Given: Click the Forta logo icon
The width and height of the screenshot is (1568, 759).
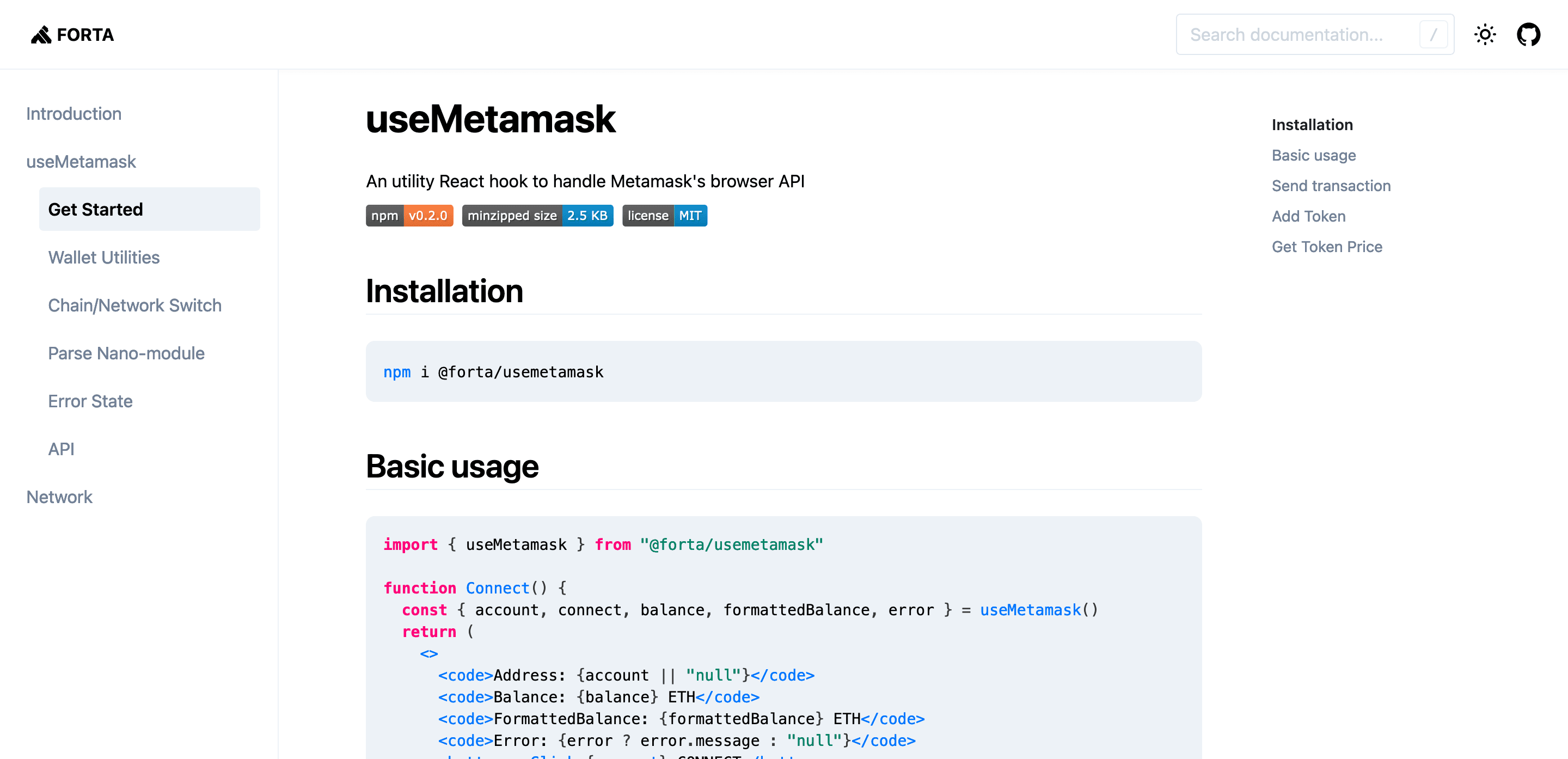Looking at the screenshot, I should (41, 35).
